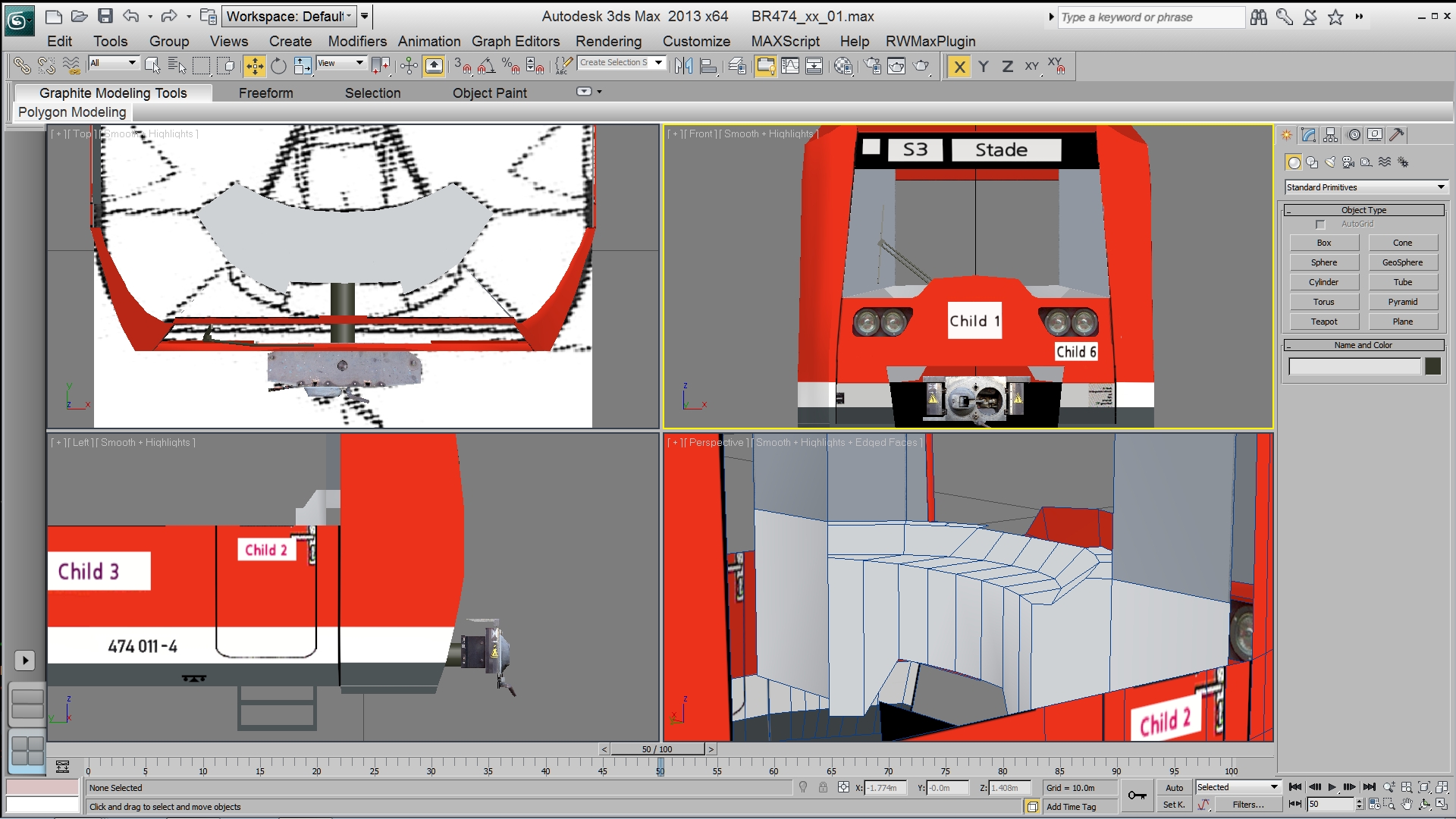This screenshot has width=1456, height=819.
Task: Click the Mirror tool icon
Action: 683,67
